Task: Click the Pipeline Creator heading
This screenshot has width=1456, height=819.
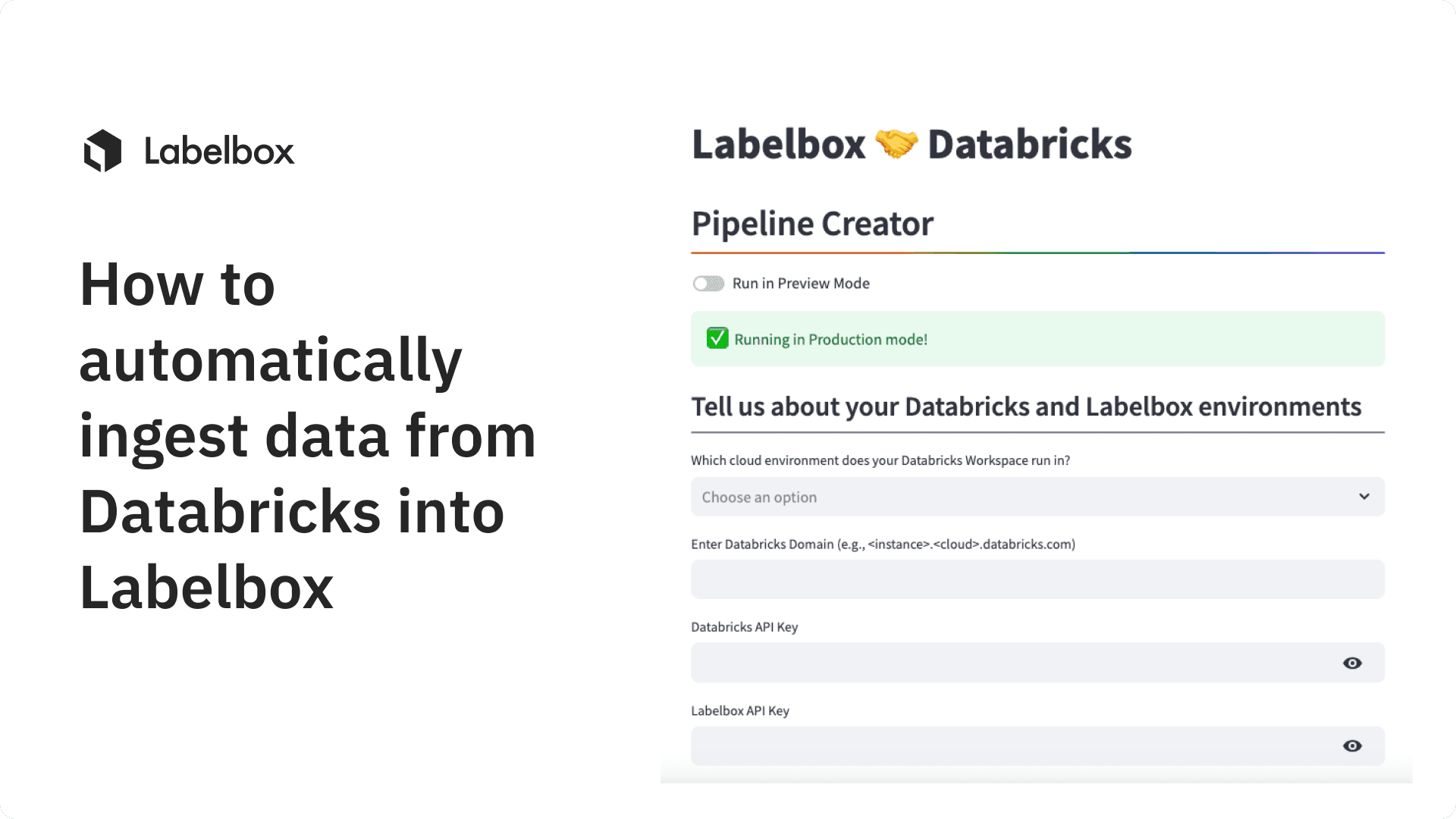Action: point(812,224)
